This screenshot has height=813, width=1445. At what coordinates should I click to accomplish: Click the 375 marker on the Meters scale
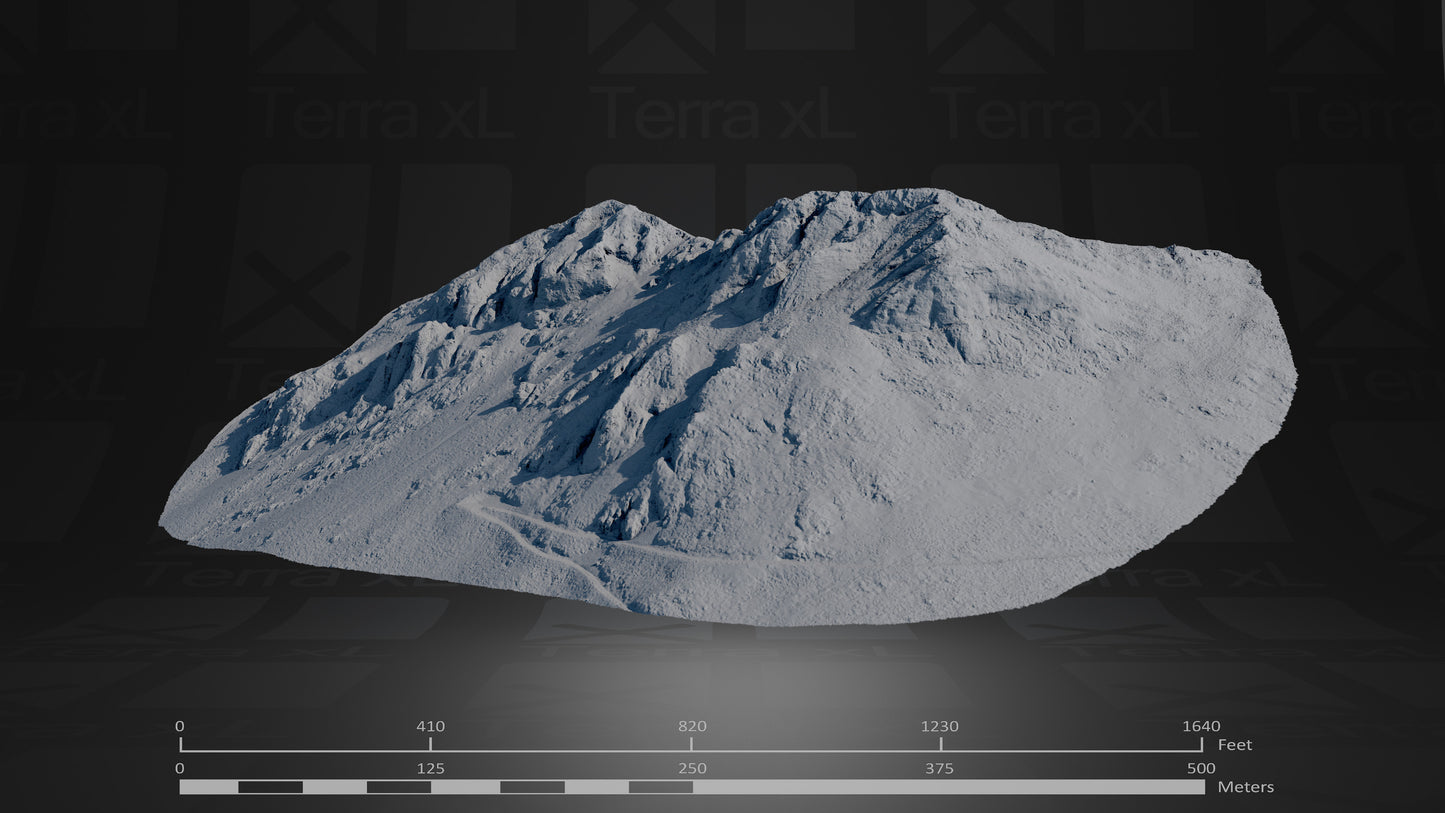click(940, 769)
